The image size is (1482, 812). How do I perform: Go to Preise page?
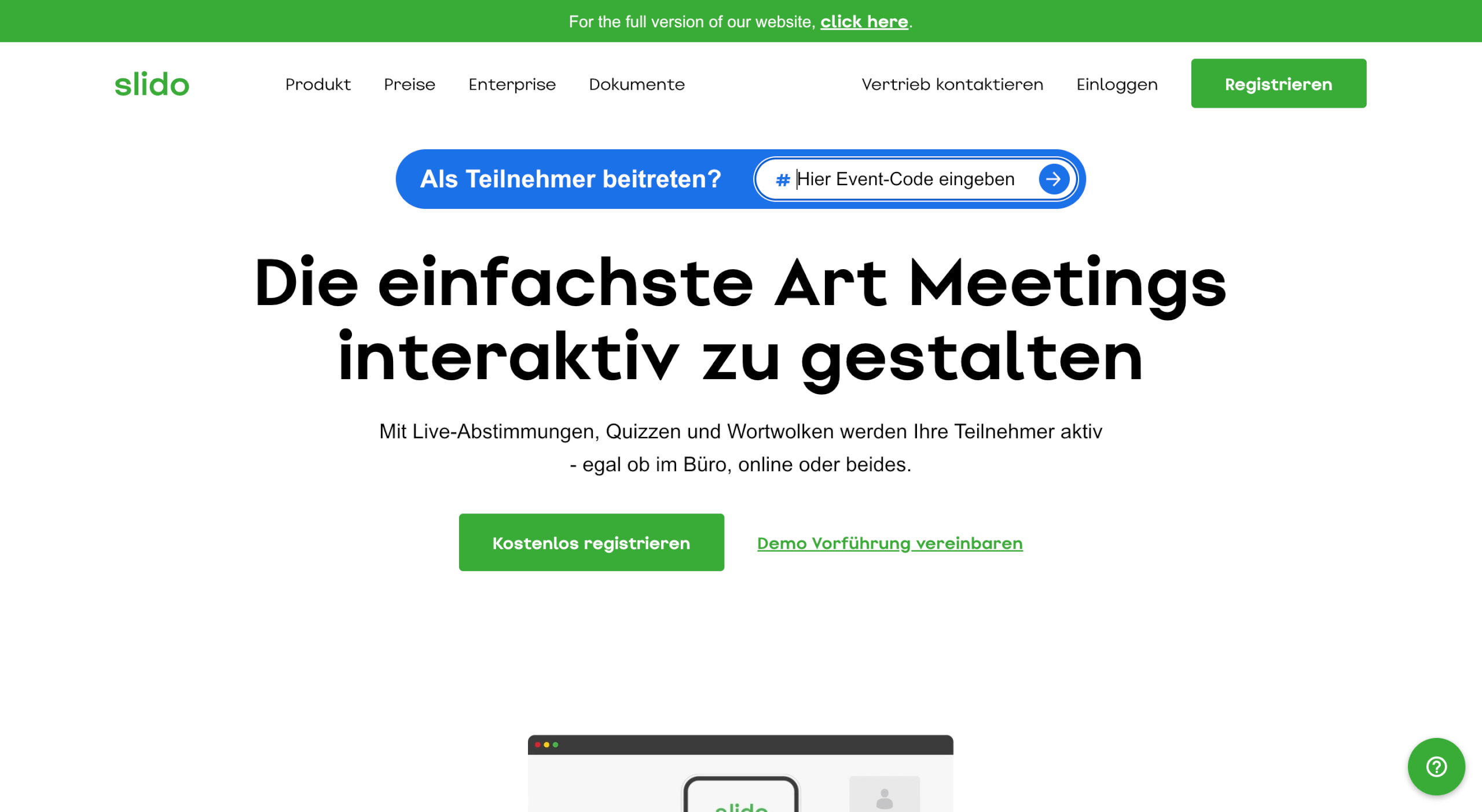coord(409,84)
